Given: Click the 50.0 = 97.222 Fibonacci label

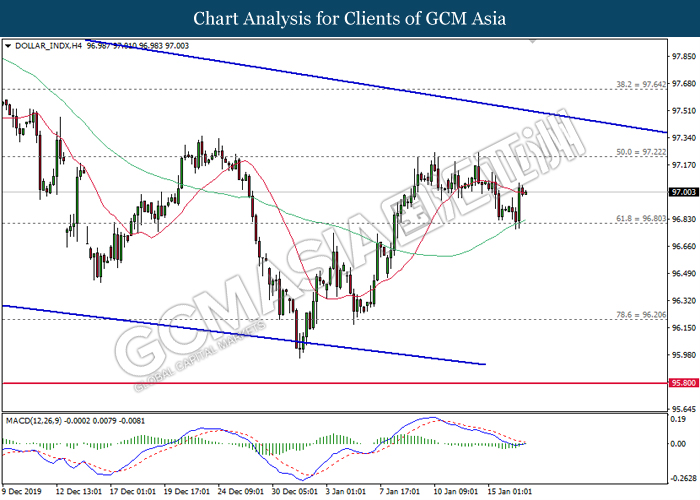Looking at the screenshot, I should click(x=641, y=152).
